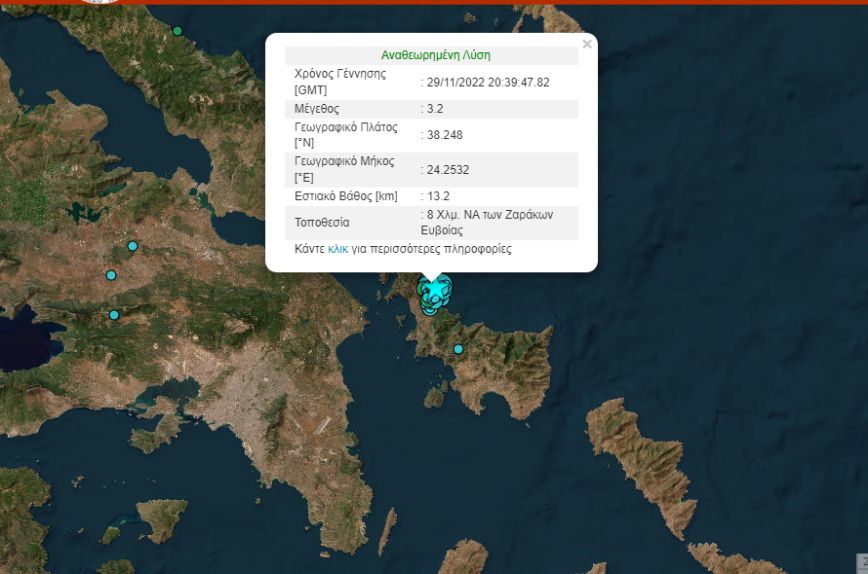Follow the 'κλικ' link for more information

(x=338, y=249)
